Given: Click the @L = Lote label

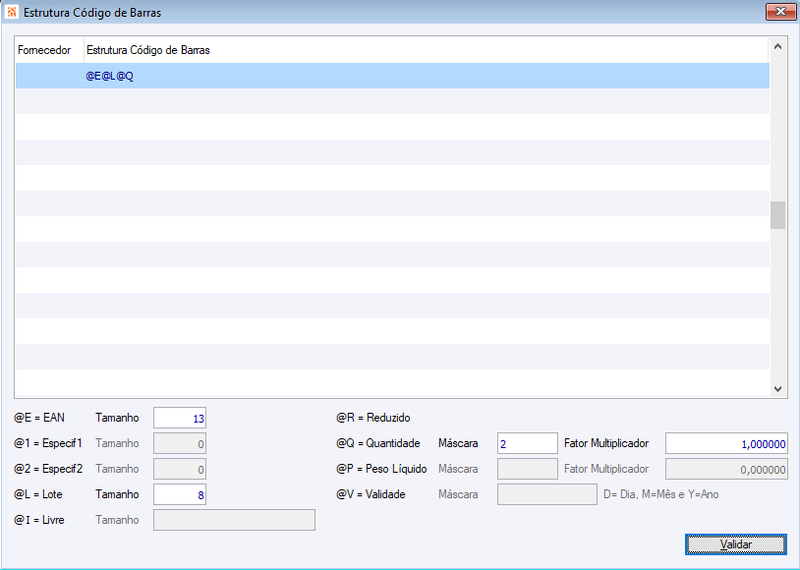Looking at the screenshot, I should point(38,494).
